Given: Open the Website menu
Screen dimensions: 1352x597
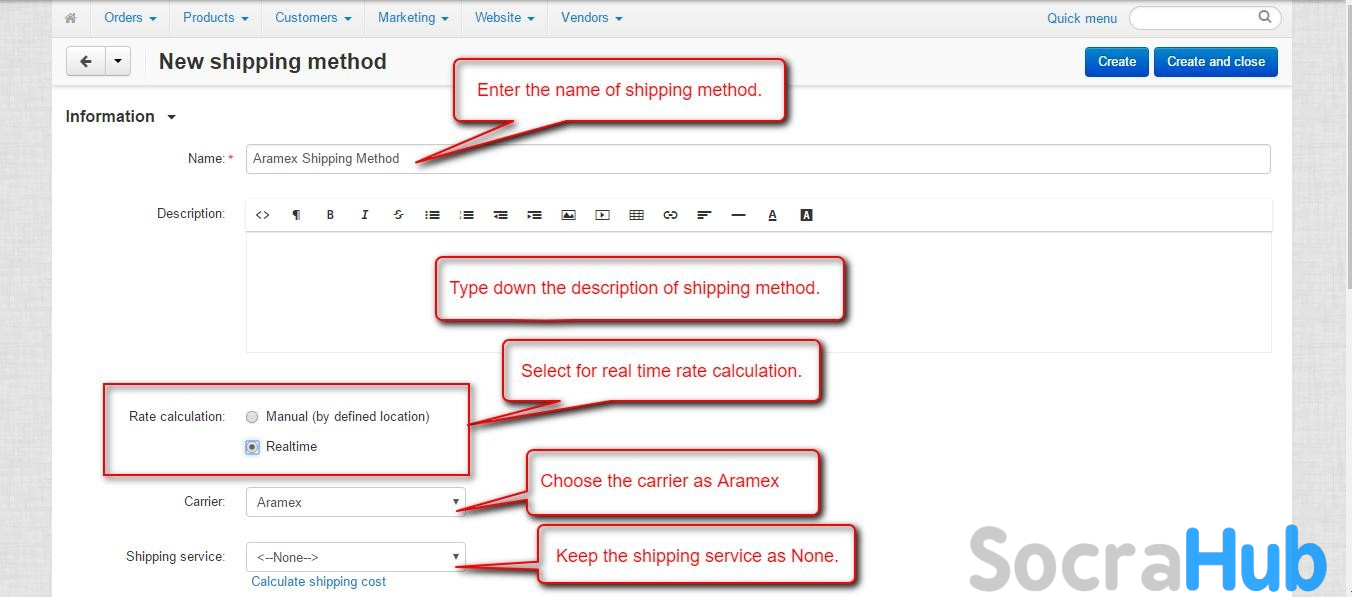Looking at the screenshot, I should pos(504,18).
